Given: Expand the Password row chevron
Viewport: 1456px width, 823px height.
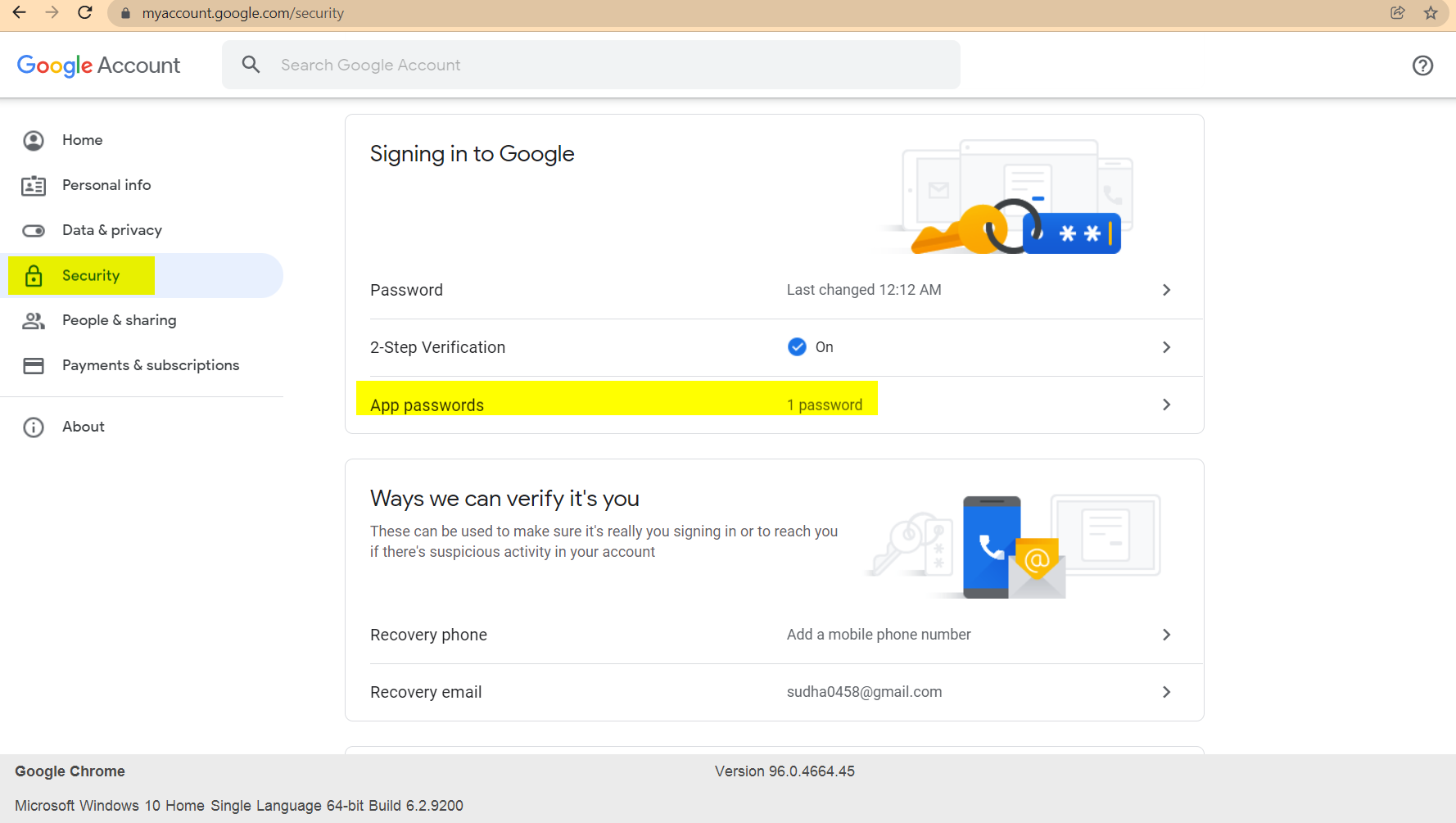Looking at the screenshot, I should click(x=1166, y=290).
